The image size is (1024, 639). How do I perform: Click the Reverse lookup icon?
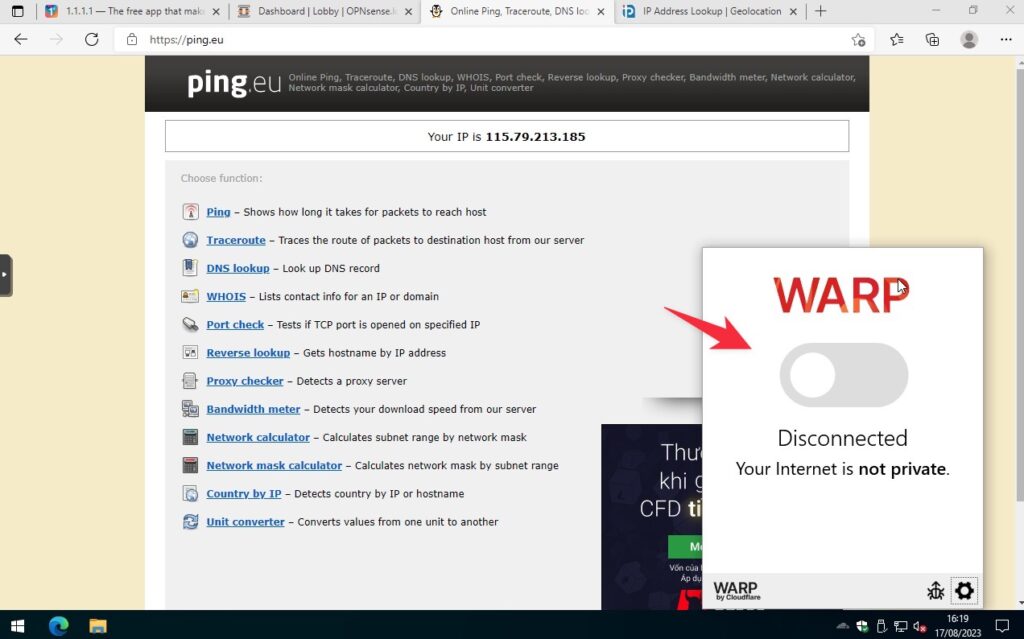point(190,352)
